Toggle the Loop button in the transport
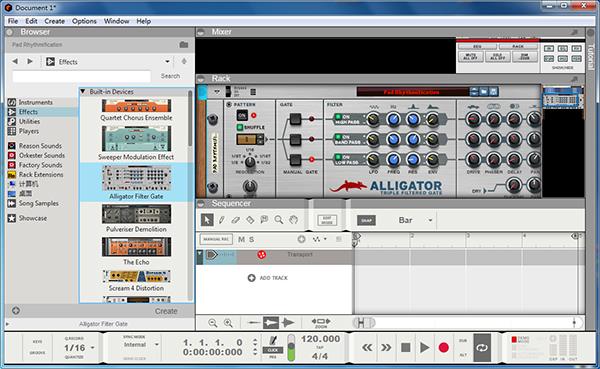The width and height of the screenshot is (600, 369). click(x=482, y=348)
